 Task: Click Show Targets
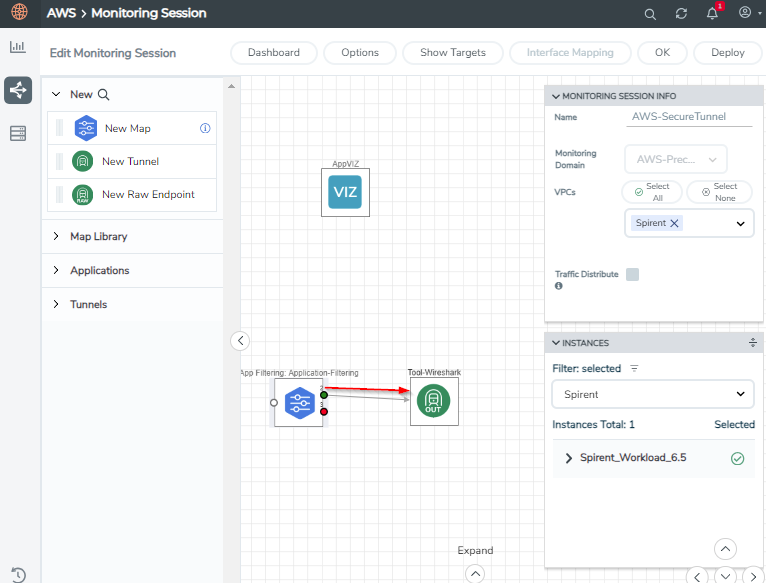tap(453, 53)
